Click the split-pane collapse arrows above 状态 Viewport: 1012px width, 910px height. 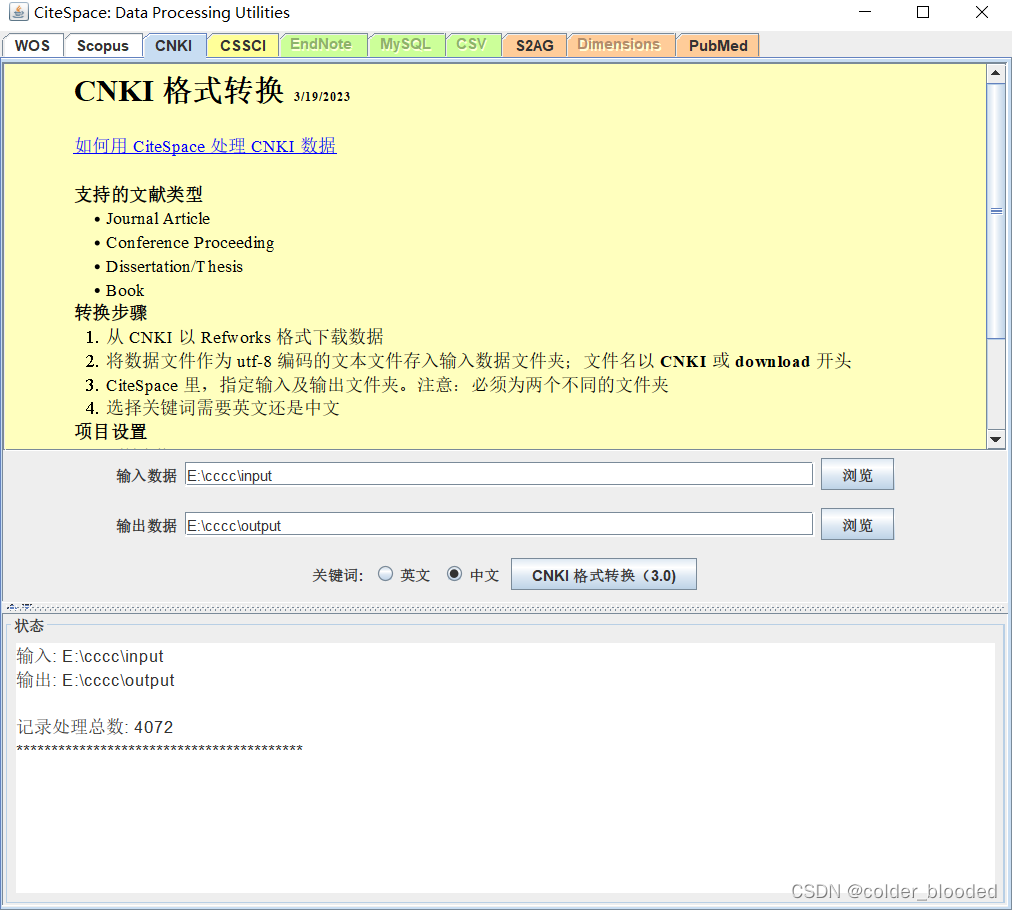[x=19, y=607]
